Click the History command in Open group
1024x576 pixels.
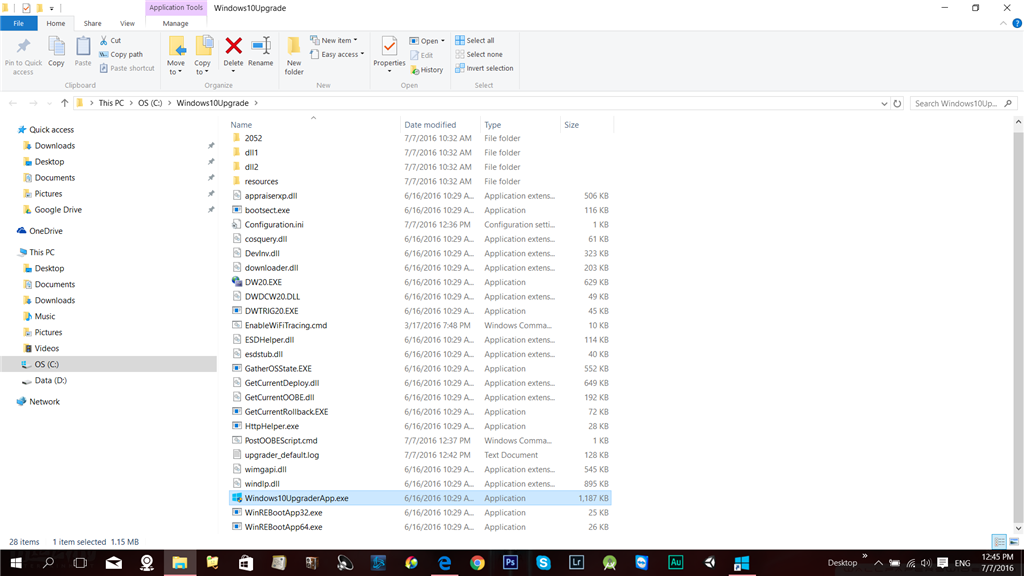point(426,70)
